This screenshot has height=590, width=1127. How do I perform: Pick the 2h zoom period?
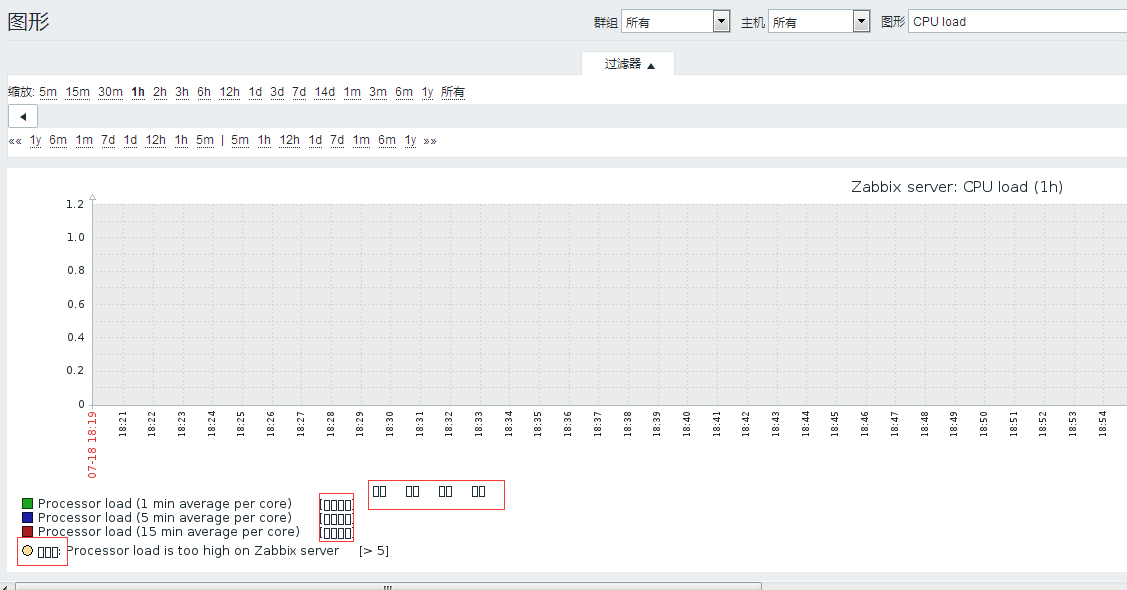tap(160, 92)
